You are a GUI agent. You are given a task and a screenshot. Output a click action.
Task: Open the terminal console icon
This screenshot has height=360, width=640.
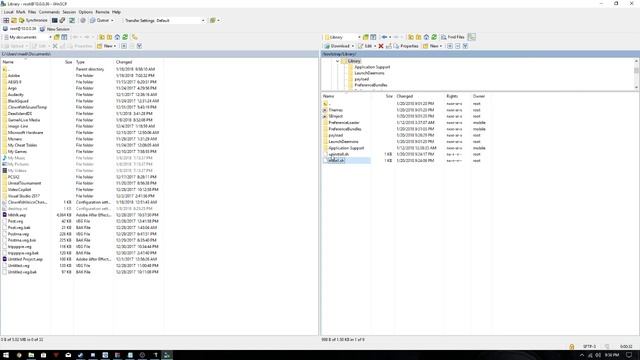coord(54,20)
